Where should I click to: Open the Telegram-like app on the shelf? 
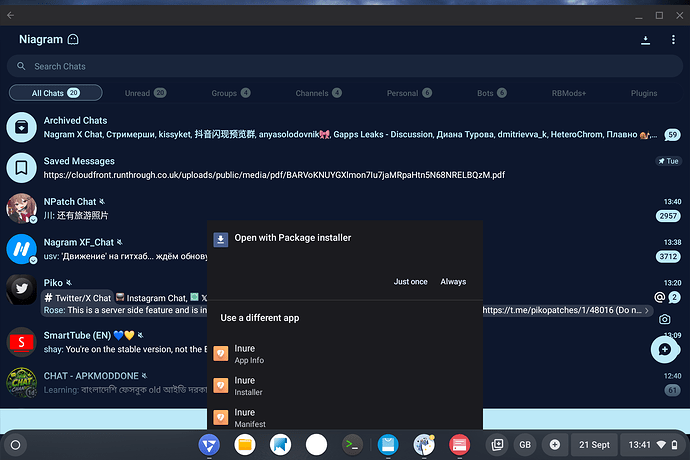pyautogui.click(x=209, y=445)
